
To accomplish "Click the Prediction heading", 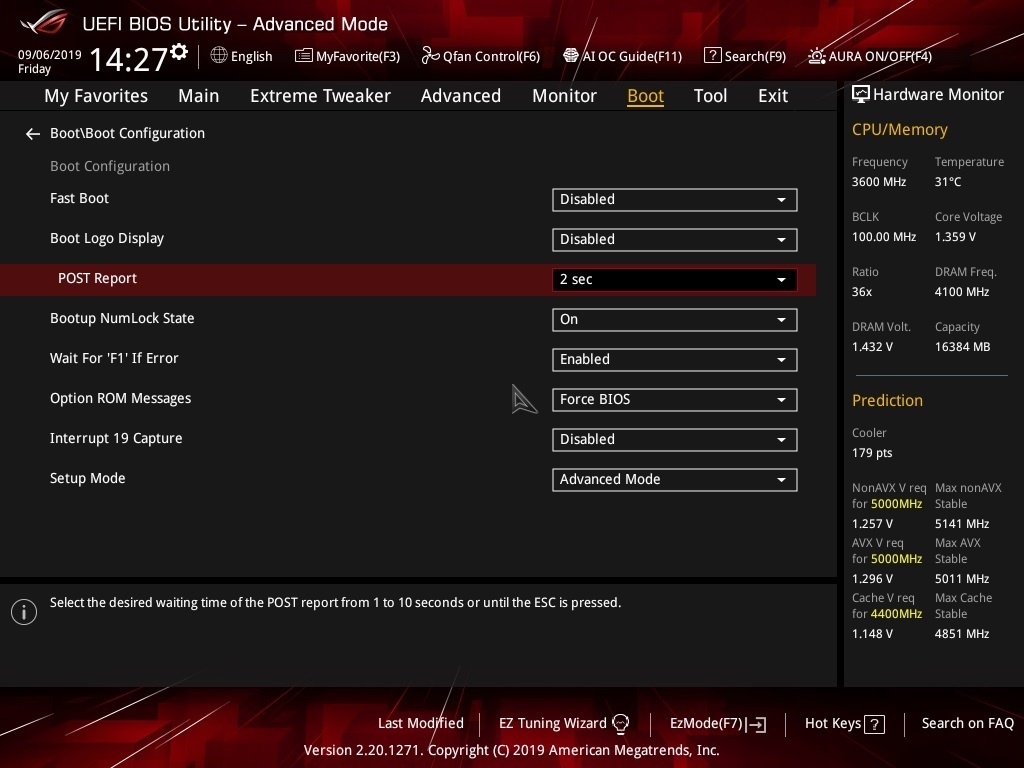I will click(887, 400).
